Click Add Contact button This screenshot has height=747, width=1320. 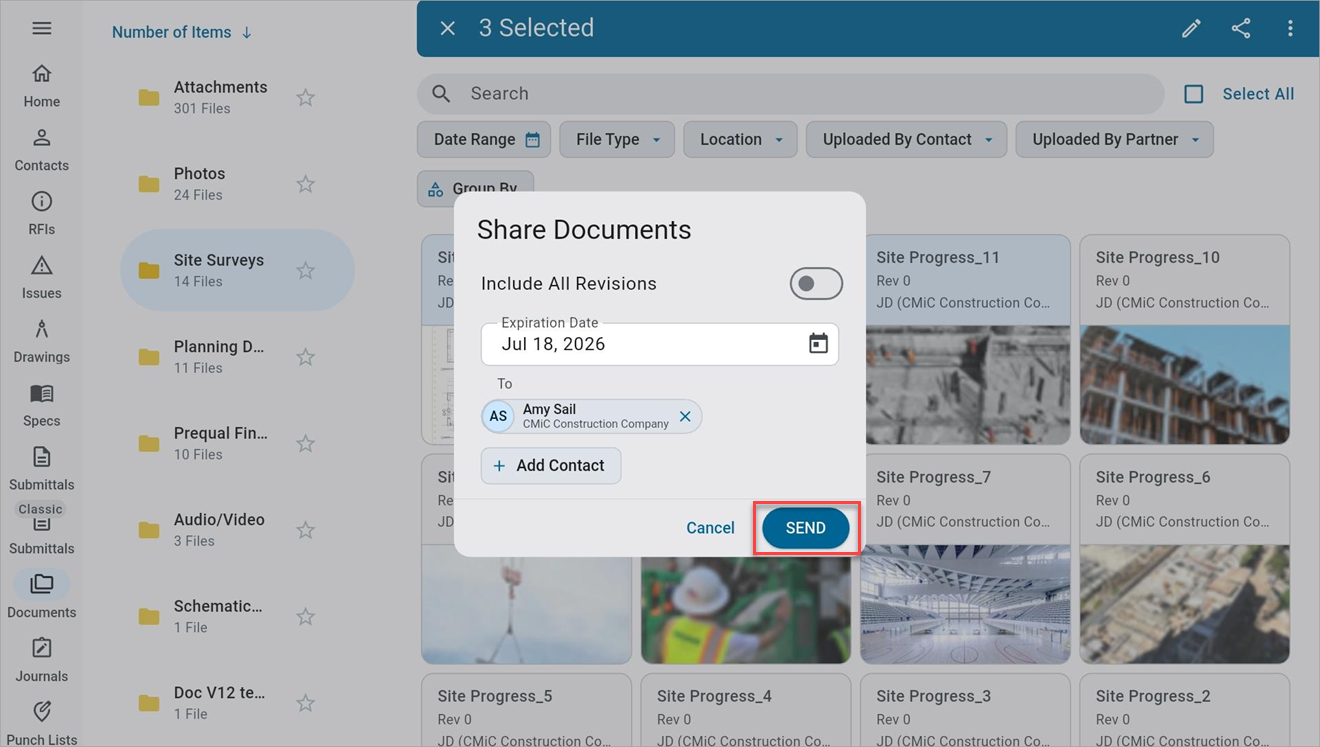[551, 466]
